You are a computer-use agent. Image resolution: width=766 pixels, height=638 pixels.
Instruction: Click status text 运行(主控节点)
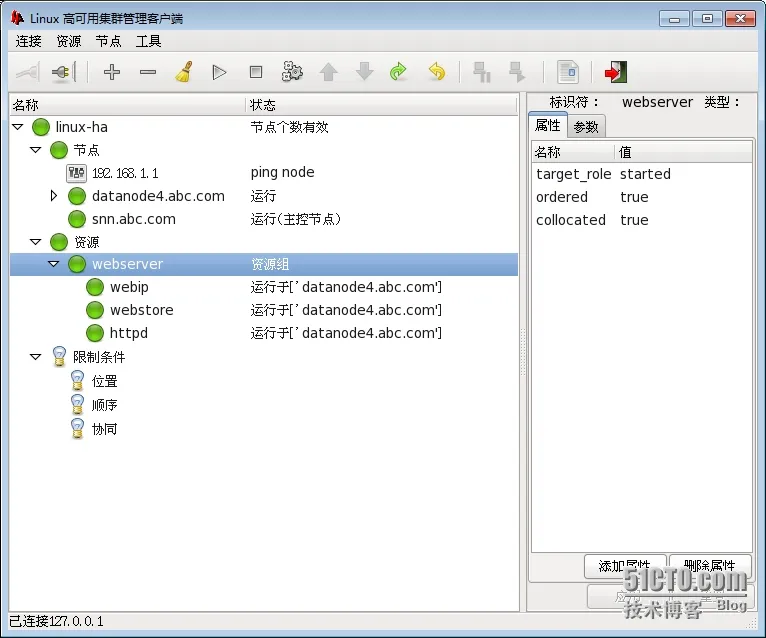click(x=296, y=219)
